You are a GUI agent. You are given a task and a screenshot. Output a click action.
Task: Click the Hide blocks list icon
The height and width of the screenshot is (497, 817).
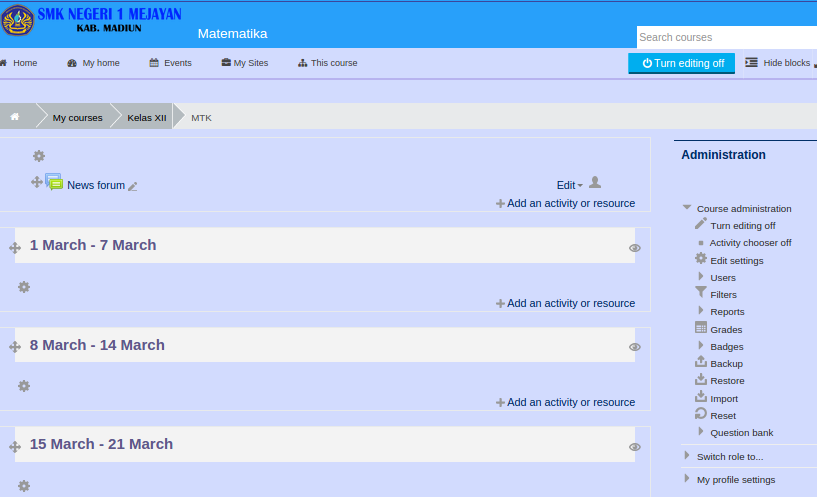coord(751,63)
